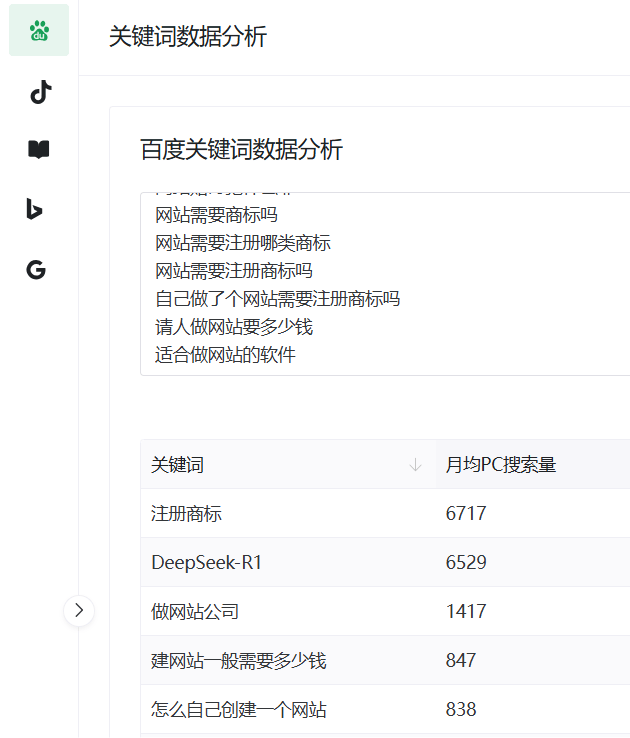
Task: Click the 关键词 column header
Action: [x=288, y=465]
